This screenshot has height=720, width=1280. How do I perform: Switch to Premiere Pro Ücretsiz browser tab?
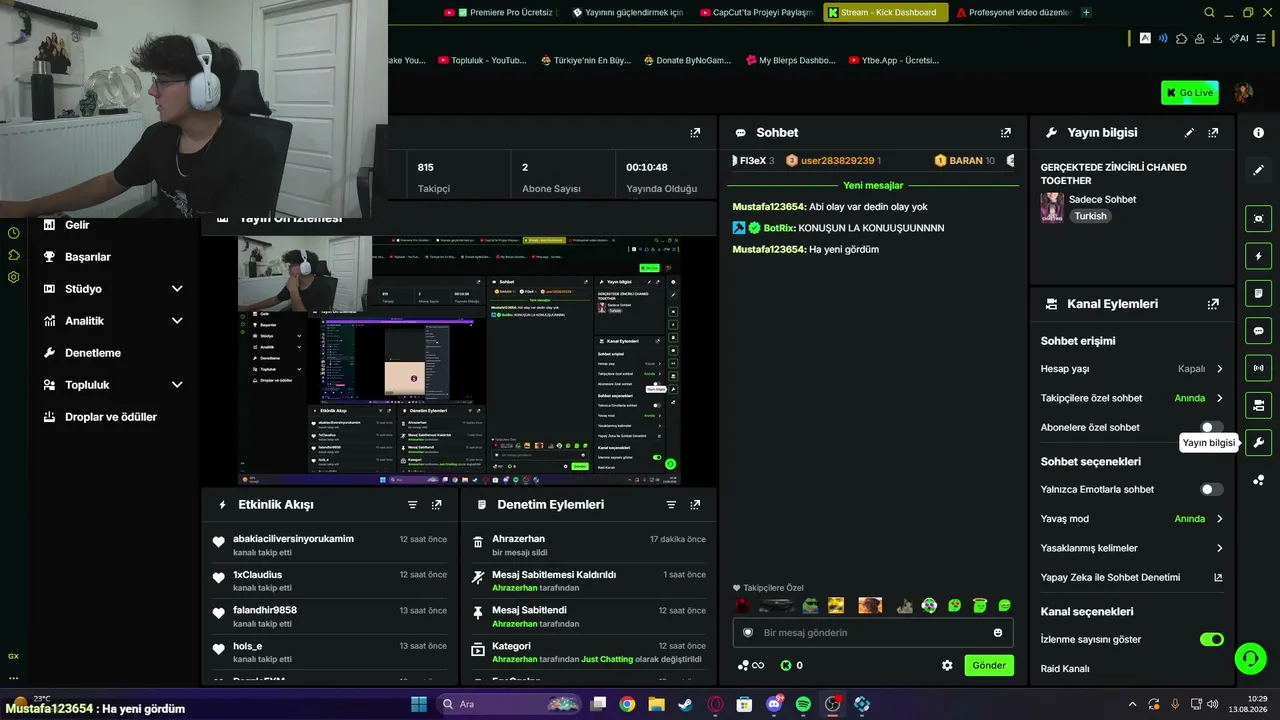503,13
